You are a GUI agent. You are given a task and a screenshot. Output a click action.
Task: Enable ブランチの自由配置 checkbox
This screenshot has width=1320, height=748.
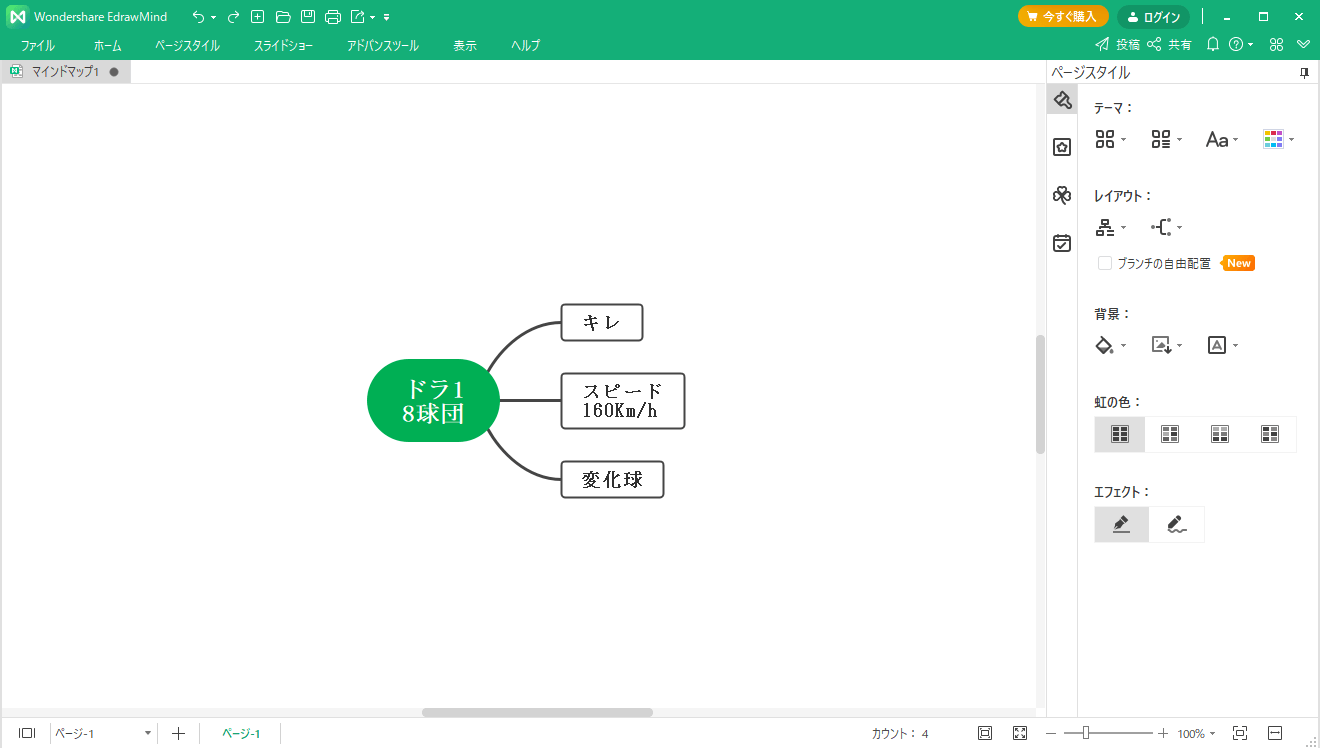tap(1105, 263)
